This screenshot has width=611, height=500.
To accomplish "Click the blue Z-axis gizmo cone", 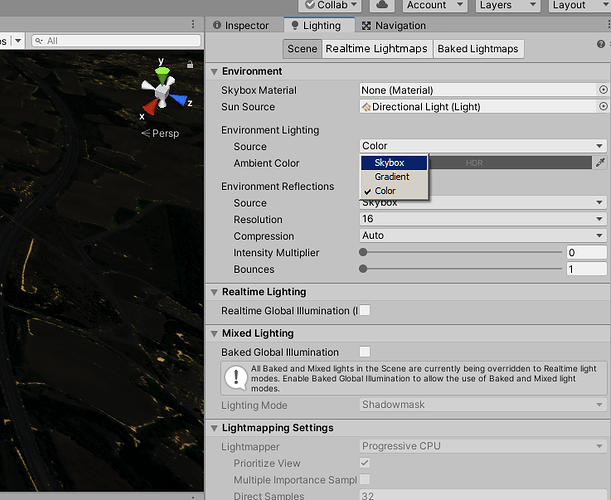I will coord(179,100).
